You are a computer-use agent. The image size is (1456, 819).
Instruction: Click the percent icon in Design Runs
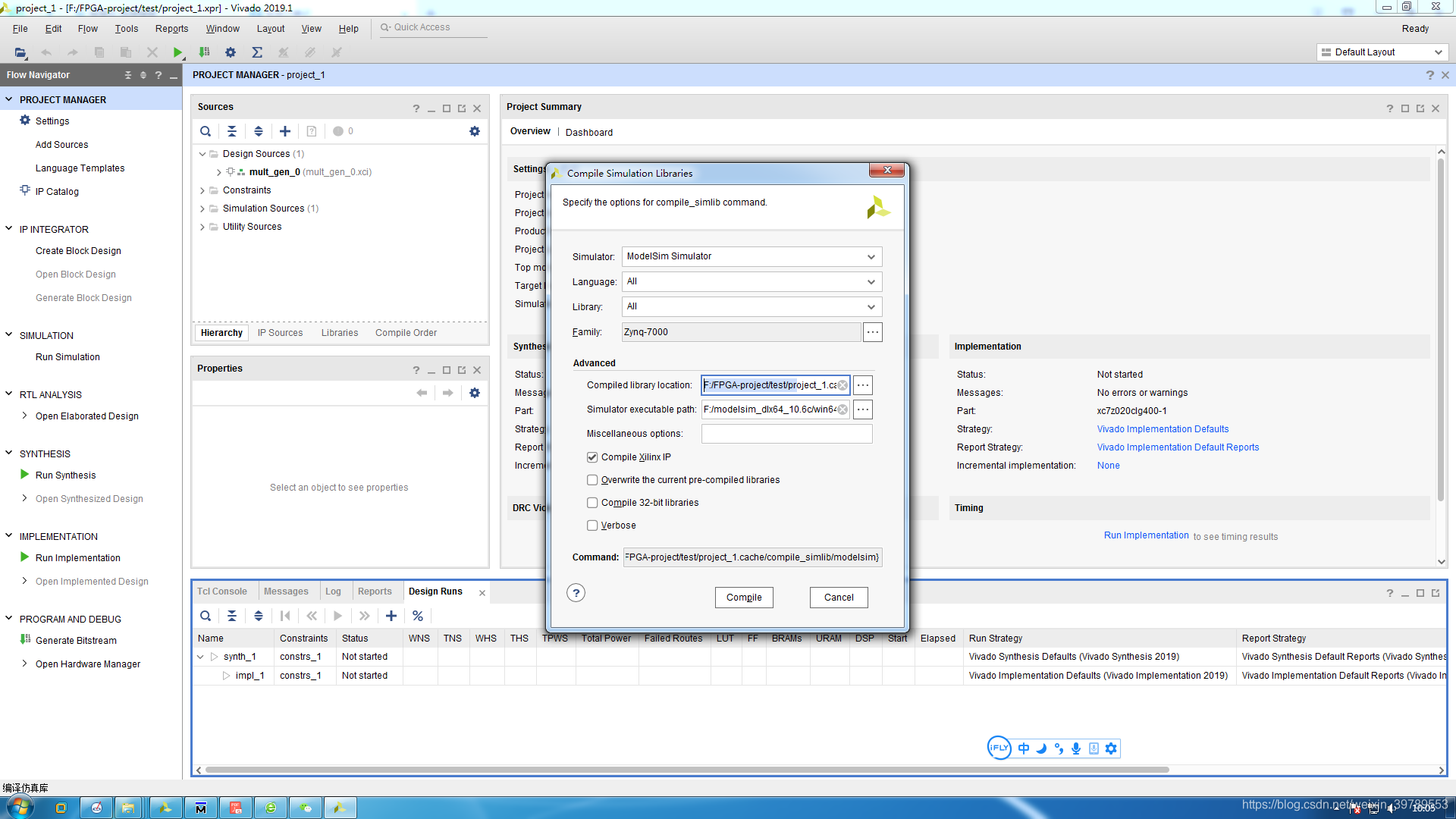coord(418,616)
